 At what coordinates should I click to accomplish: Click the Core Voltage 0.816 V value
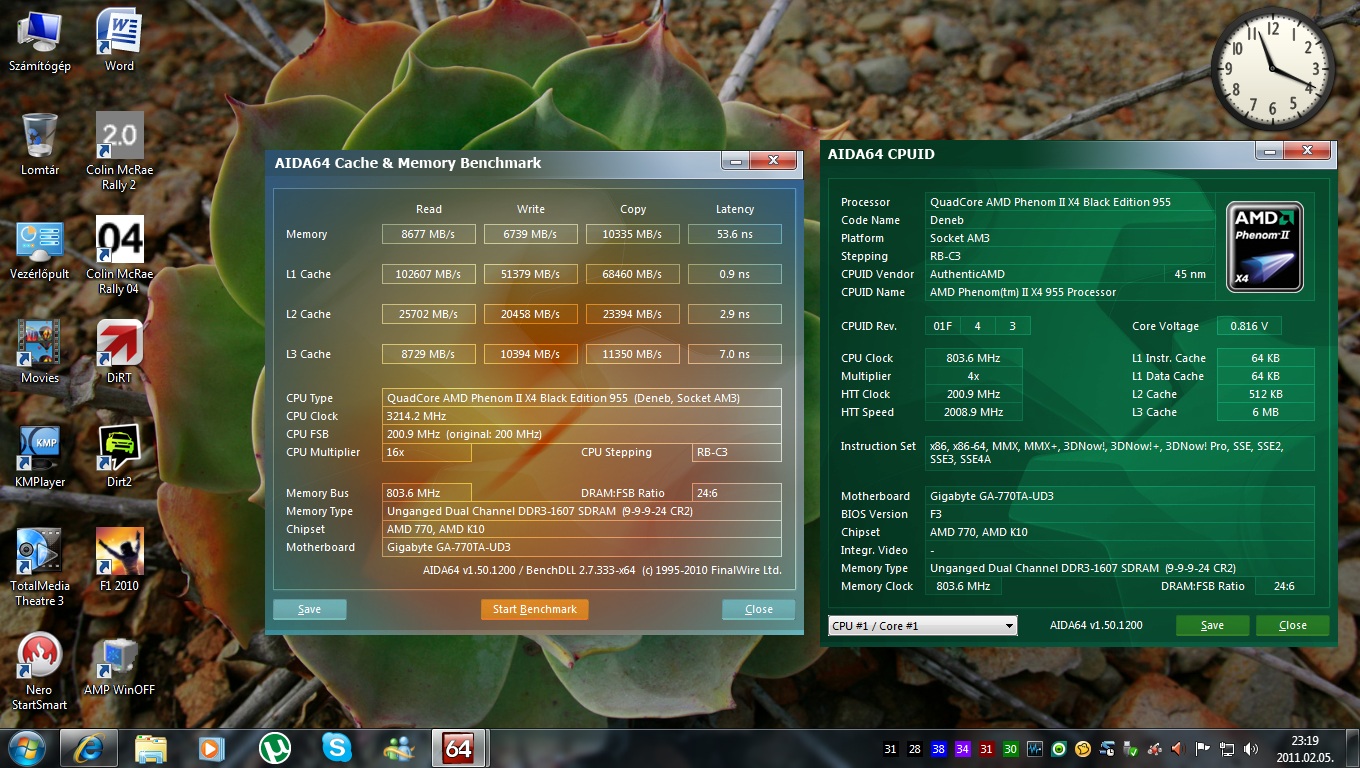pos(1249,326)
